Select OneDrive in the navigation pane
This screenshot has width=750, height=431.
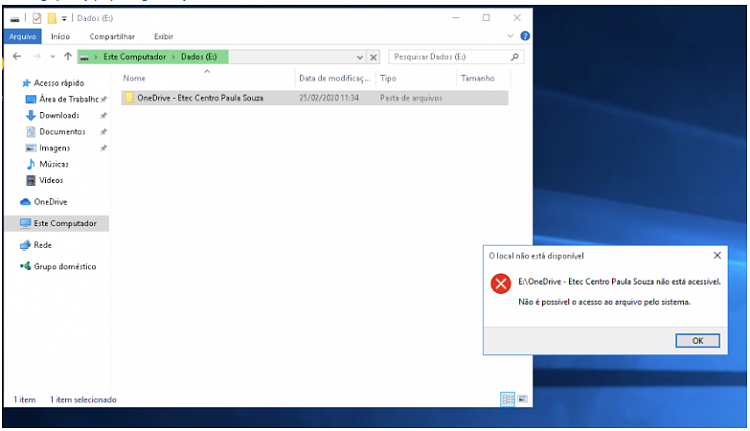50,201
